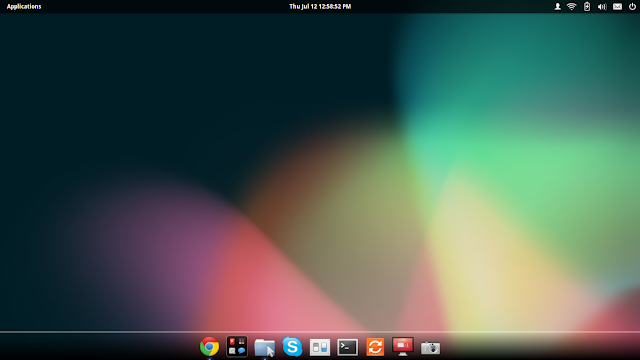Screen dimensions: 640x360
Task: Click an empty area of the desktop wallpaper
Action: (163, 102)
